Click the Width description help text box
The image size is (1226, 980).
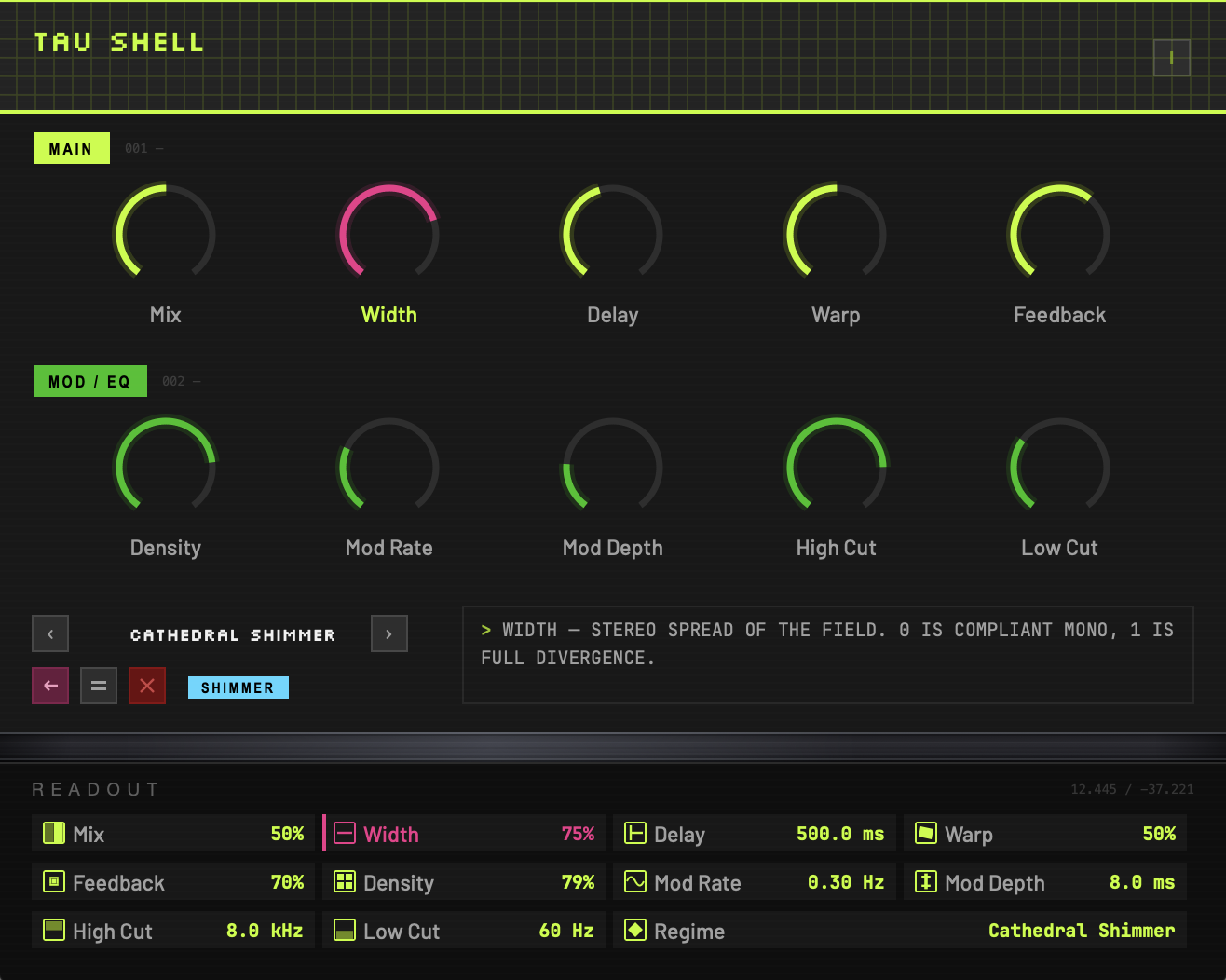click(x=828, y=655)
